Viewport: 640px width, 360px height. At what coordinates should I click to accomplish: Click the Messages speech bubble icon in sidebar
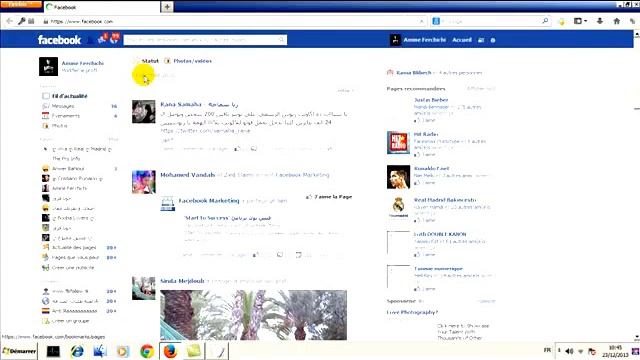pyautogui.click(x=45, y=106)
